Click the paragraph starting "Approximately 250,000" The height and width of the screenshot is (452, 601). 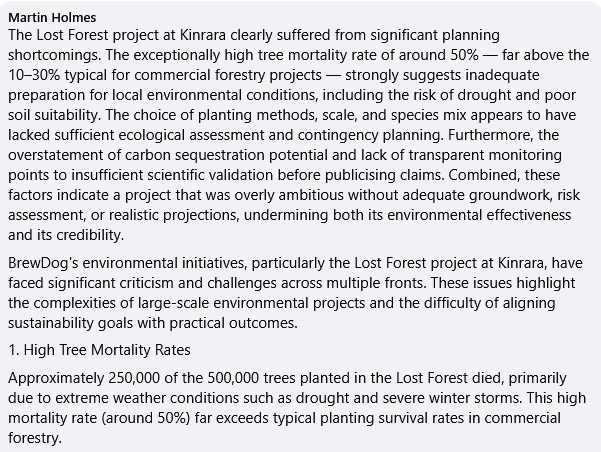[x=300, y=408]
